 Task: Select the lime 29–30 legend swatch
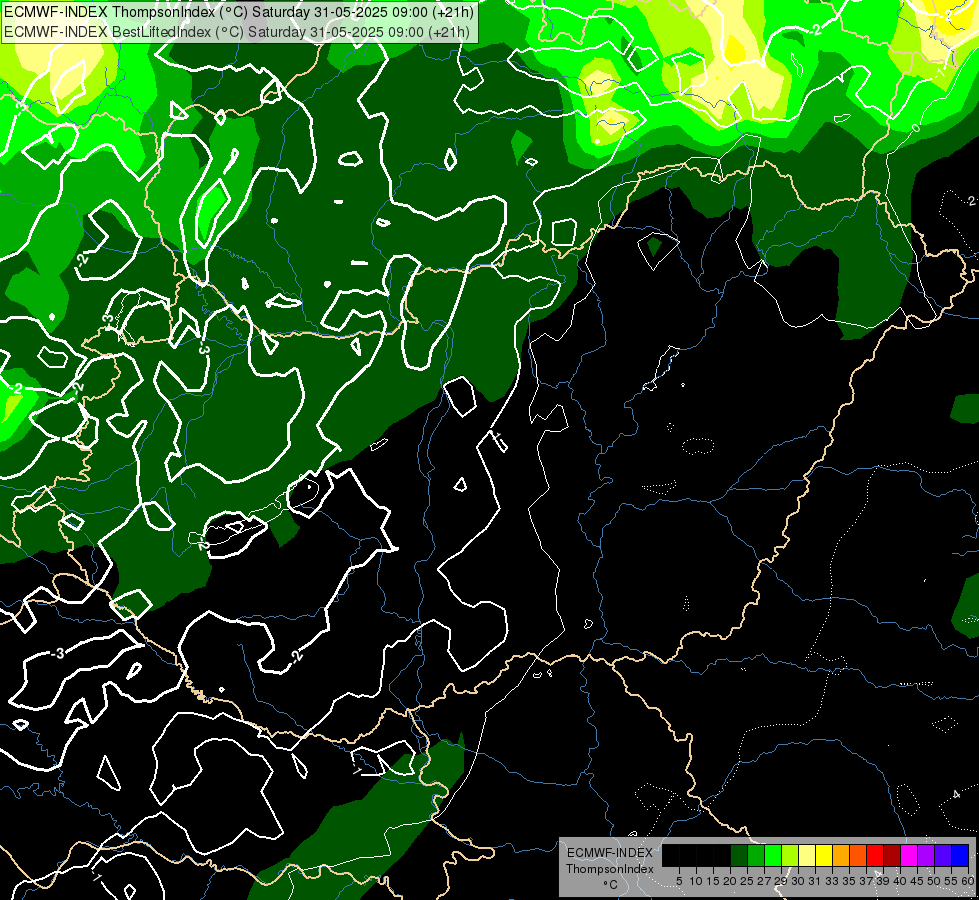790,856
